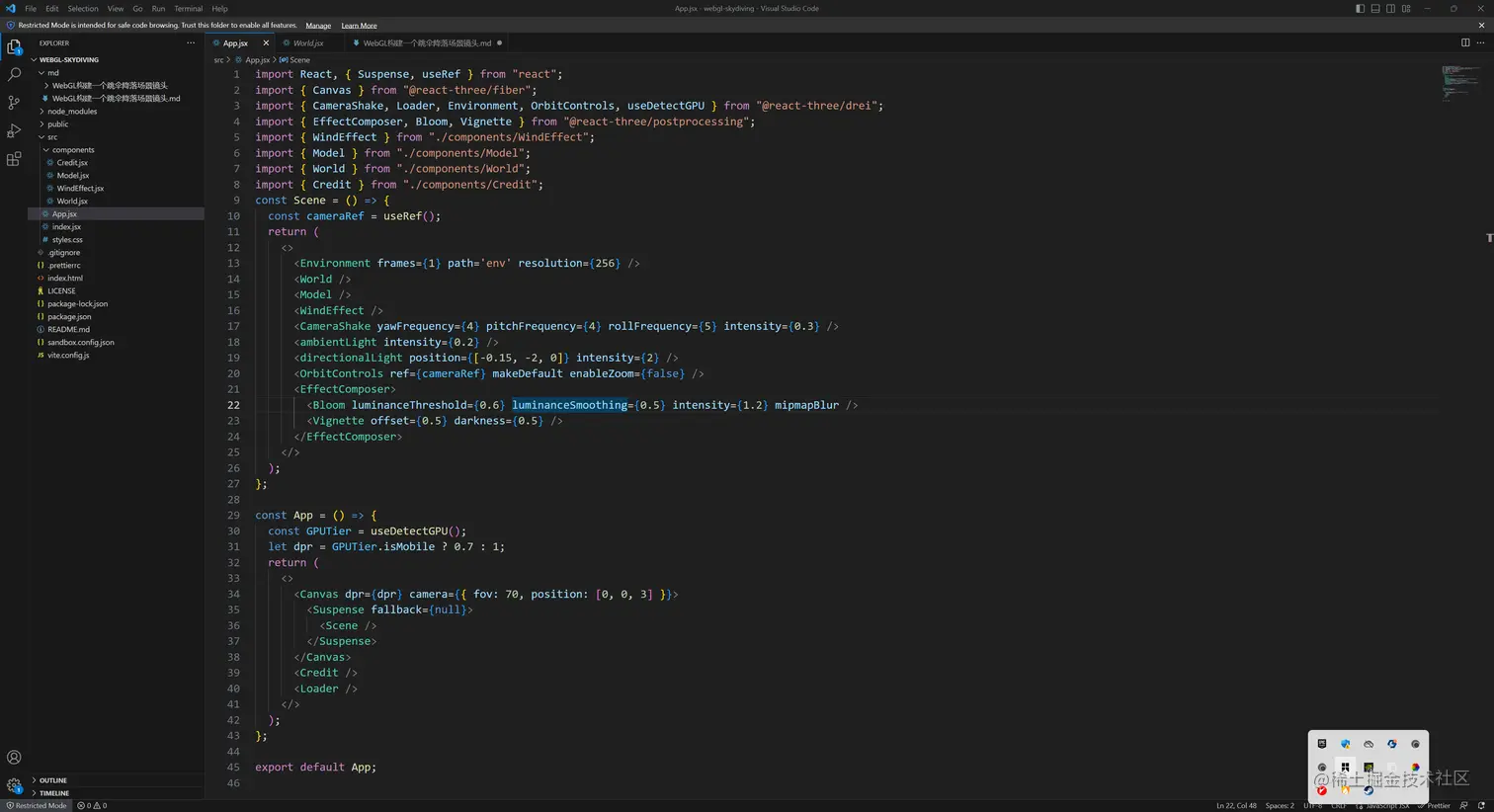Click Manage in the Restricted Mode banner
Screen dimensions: 1494x812
pyautogui.click(x=318, y=26)
